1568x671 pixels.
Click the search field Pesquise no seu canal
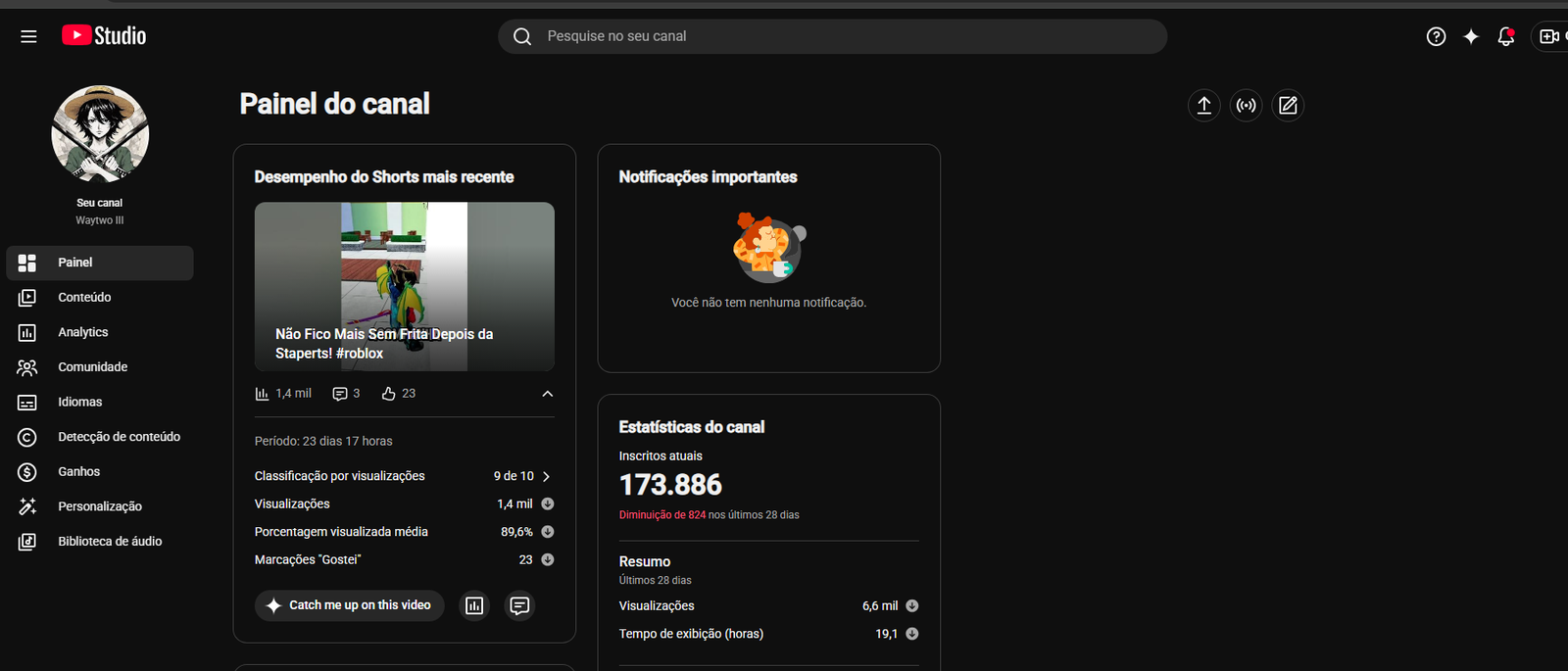point(833,36)
